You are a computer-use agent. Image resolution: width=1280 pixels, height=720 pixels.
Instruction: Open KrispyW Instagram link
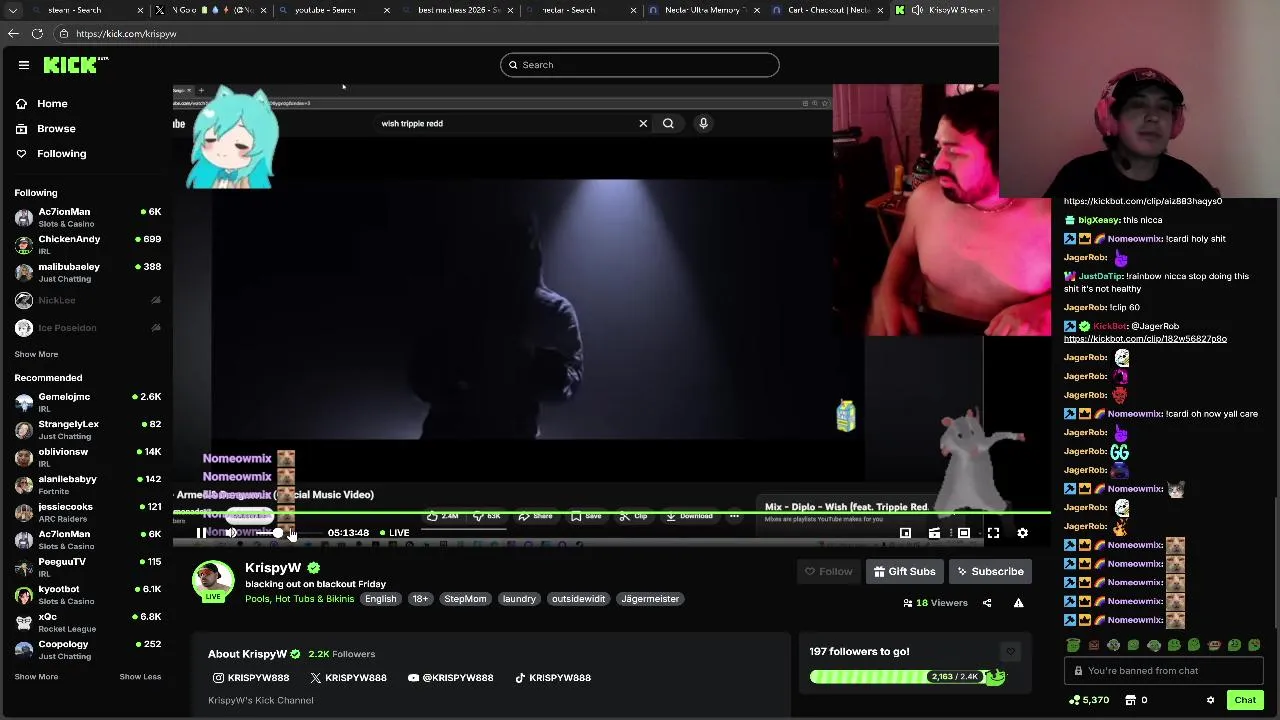tap(251, 678)
